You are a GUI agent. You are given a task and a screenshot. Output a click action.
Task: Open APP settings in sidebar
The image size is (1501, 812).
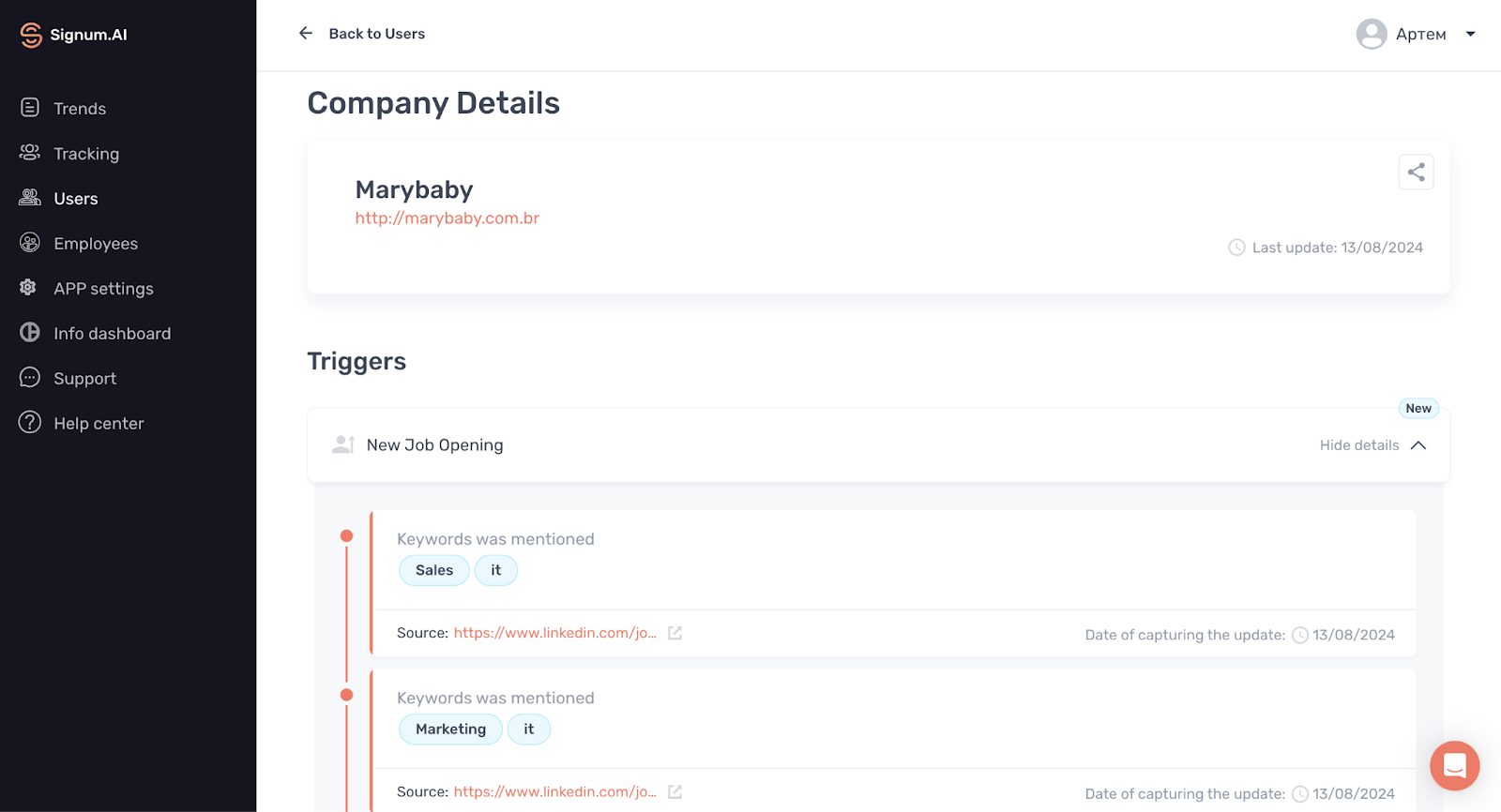tap(103, 289)
